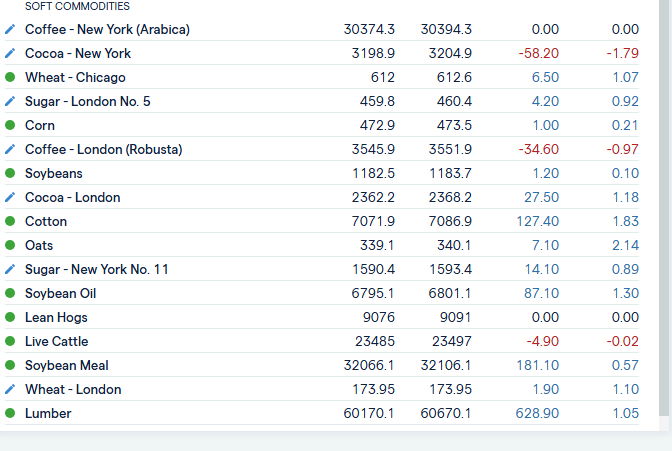Click Cocoa New York sell price 3198.9
The image size is (672, 451).
tap(373, 53)
